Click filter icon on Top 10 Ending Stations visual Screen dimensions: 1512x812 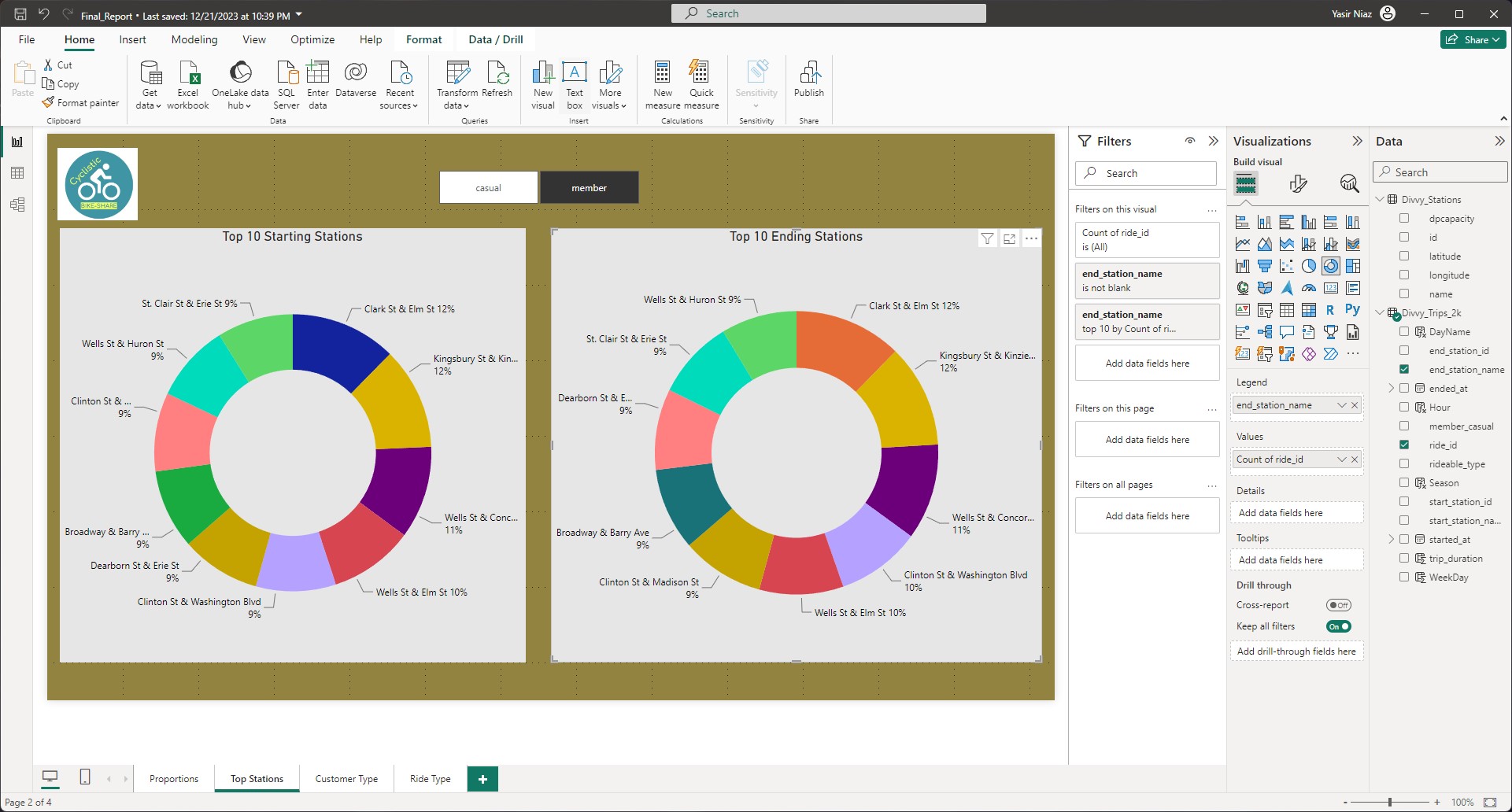click(x=987, y=238)
